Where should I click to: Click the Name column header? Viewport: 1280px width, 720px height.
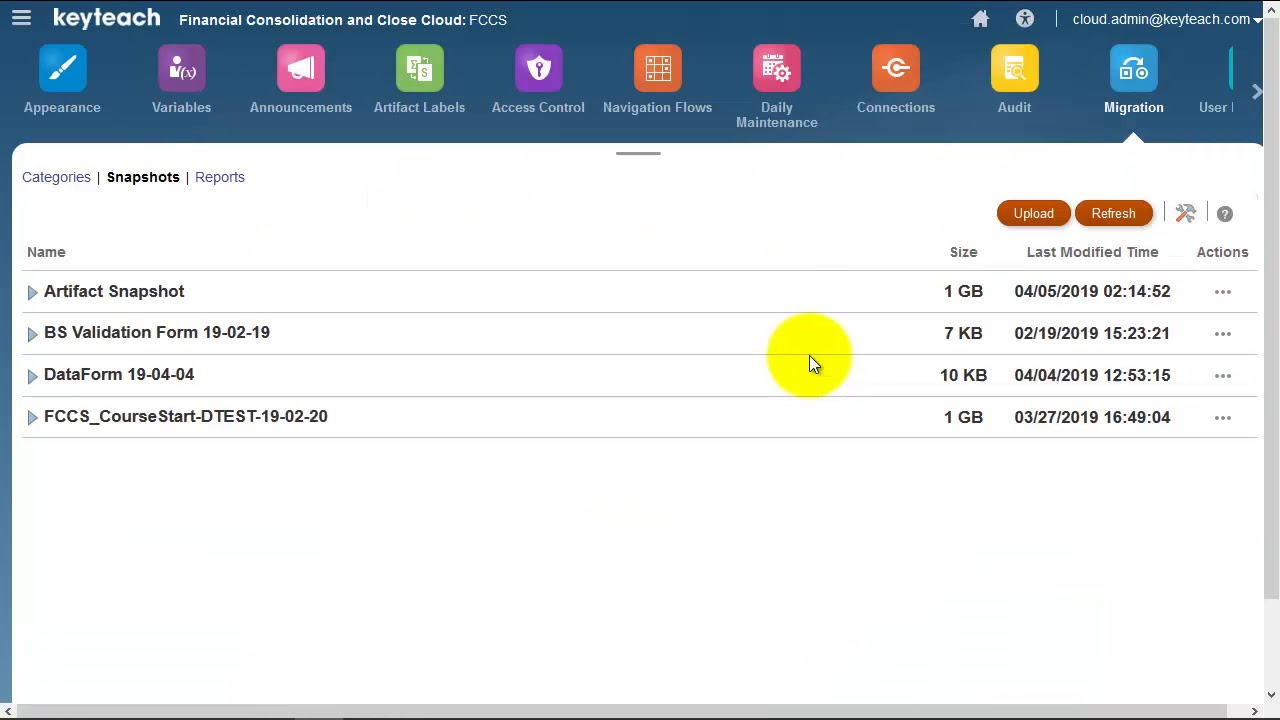point(46,252)
